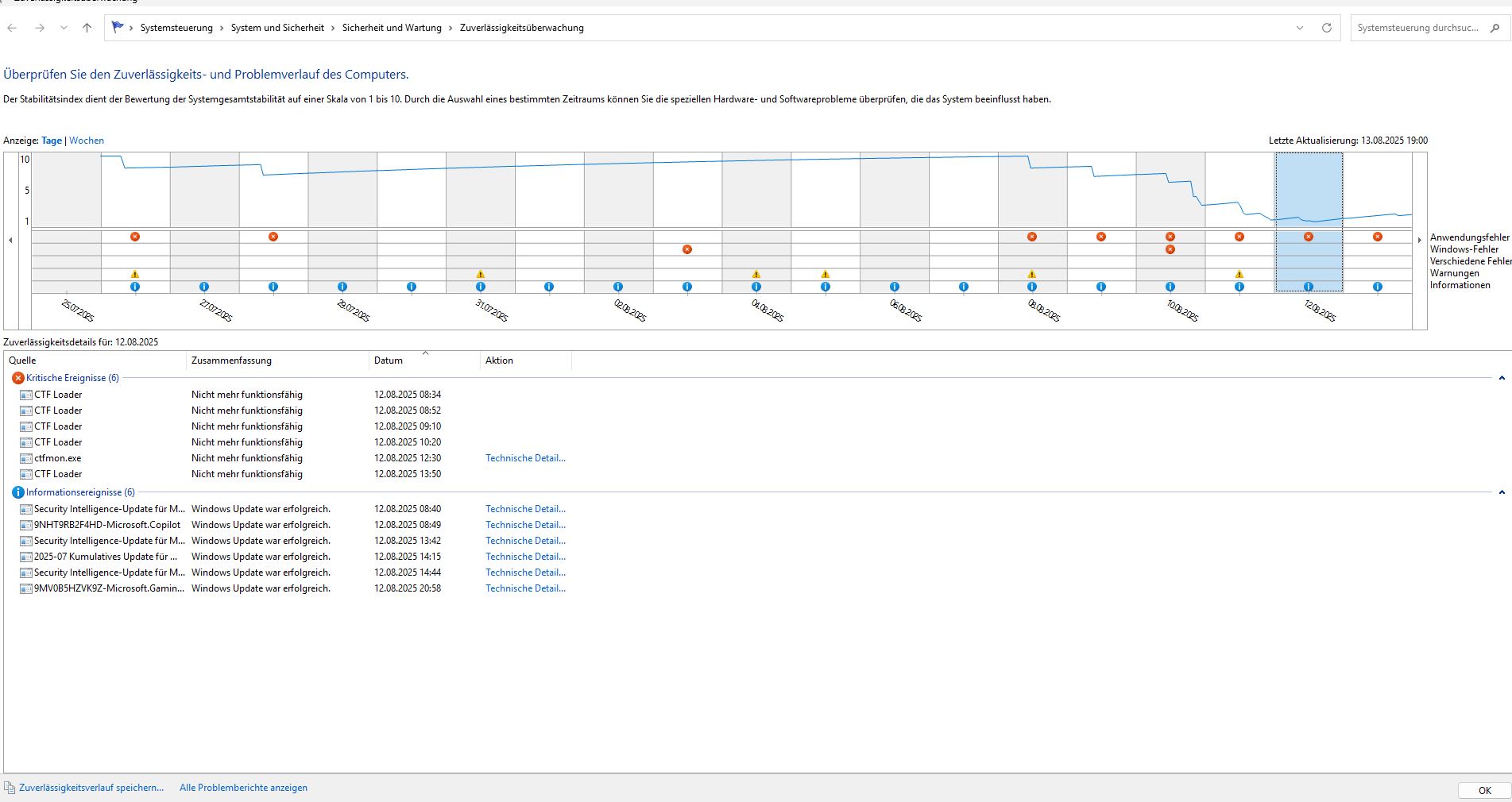The height and width of the screenshot is (802, 1512).
Task: Sort the list by the Quelle column
Action: (95, 361)
